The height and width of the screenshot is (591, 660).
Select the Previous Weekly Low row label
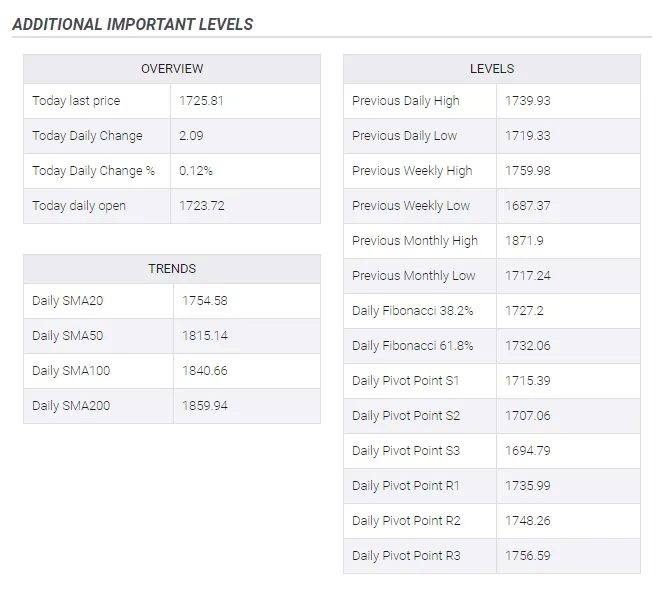click(x=411, y=206)
